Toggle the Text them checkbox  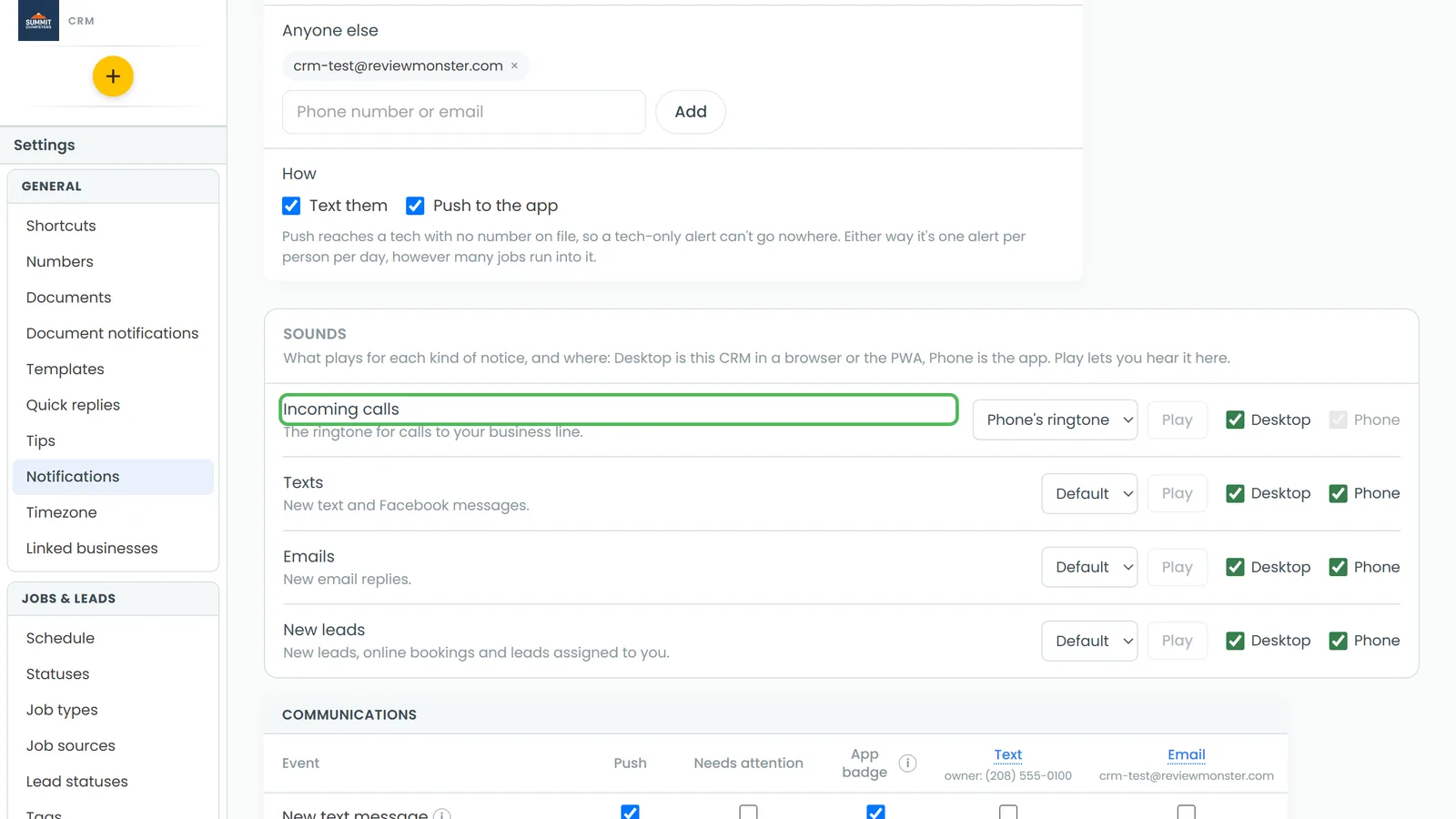click(x=291, y=206)
